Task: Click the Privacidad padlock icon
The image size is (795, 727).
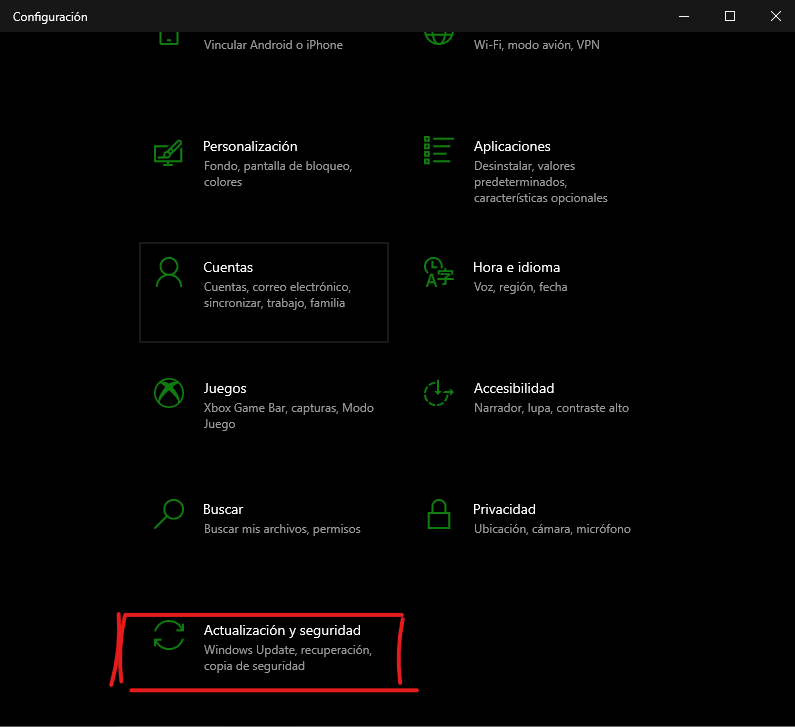Action: tap(438, 514)
